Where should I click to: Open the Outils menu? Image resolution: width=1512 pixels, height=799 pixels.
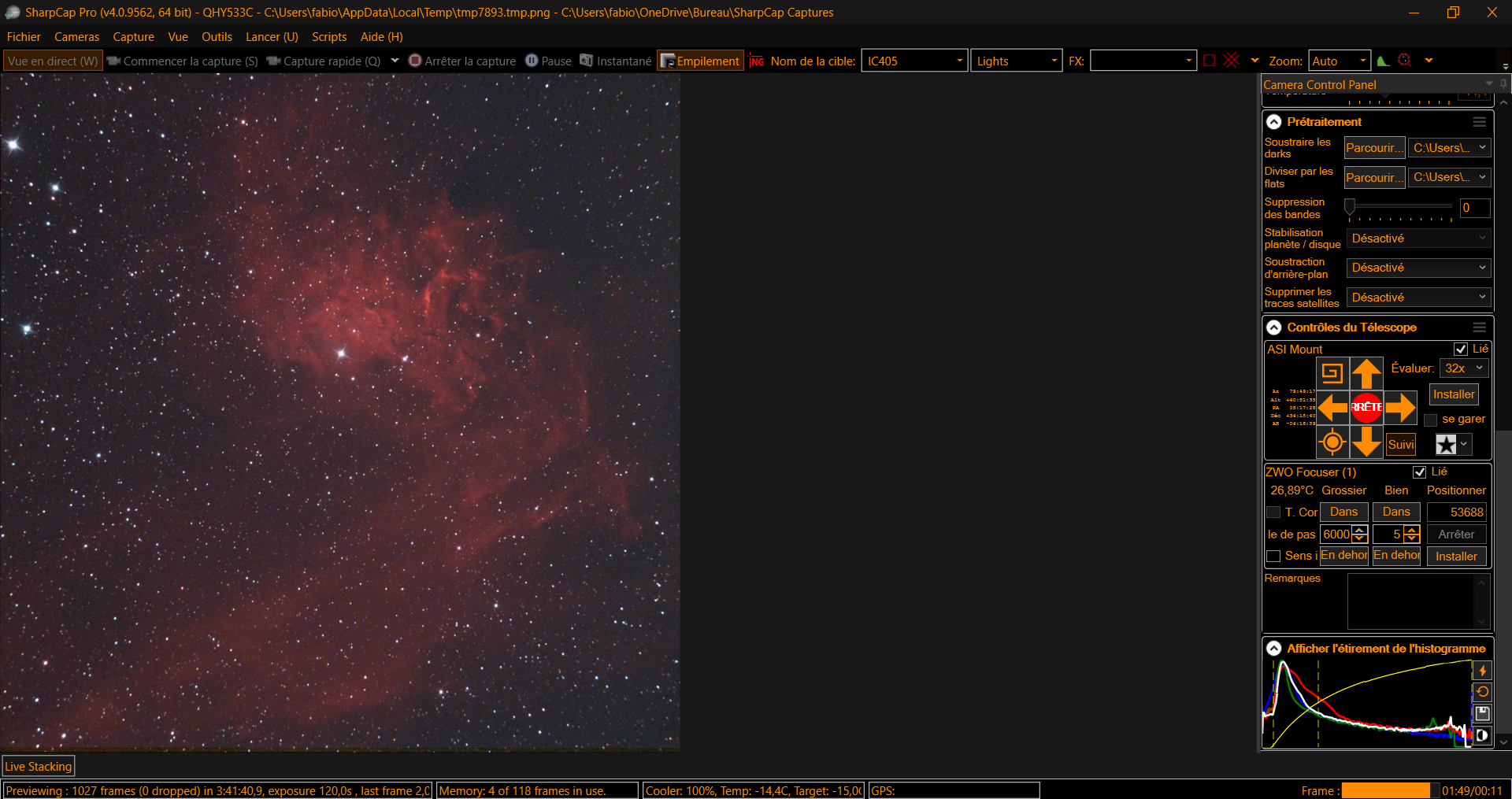coord(217,37)
